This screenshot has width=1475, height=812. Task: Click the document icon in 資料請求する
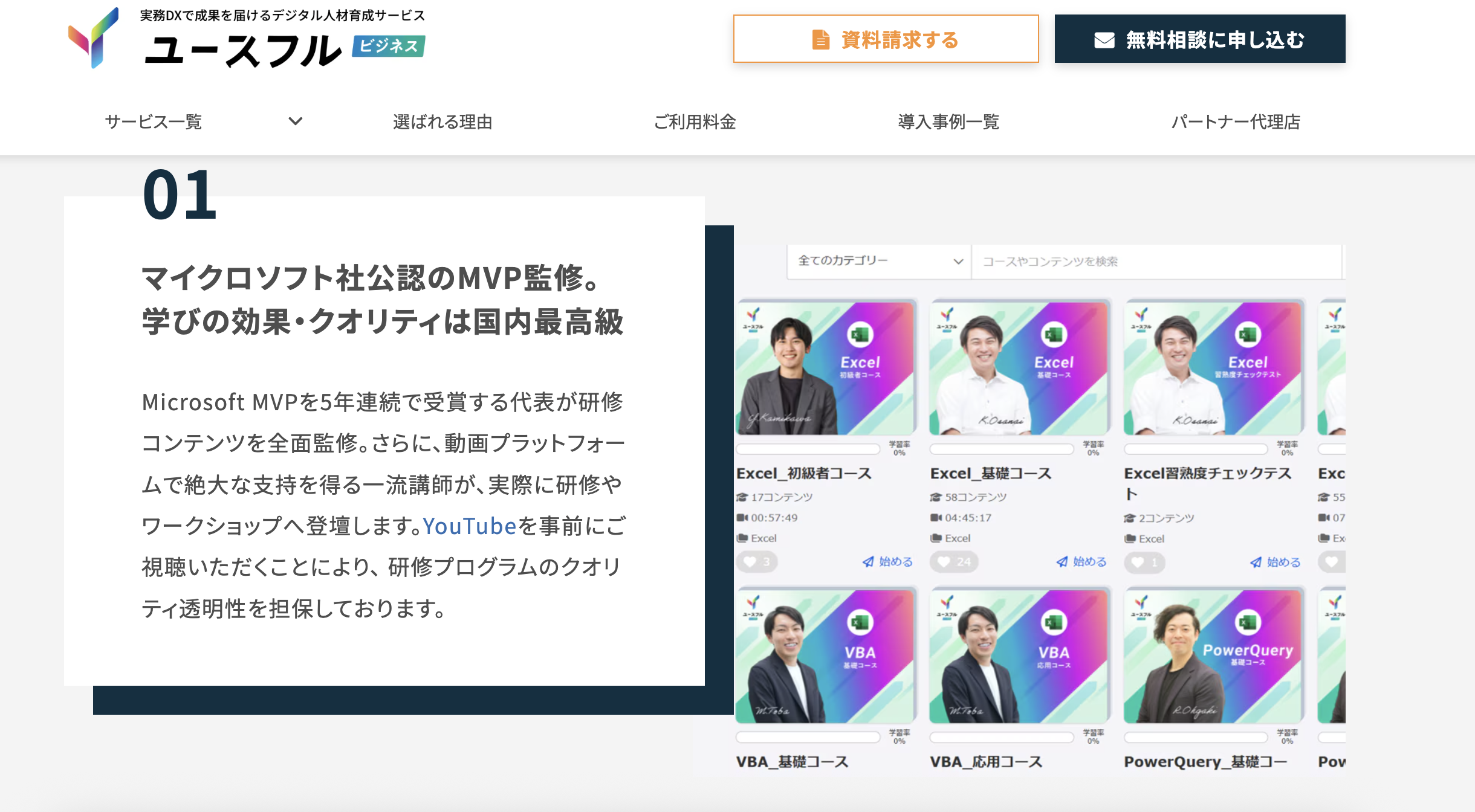[x=820, y=40]
